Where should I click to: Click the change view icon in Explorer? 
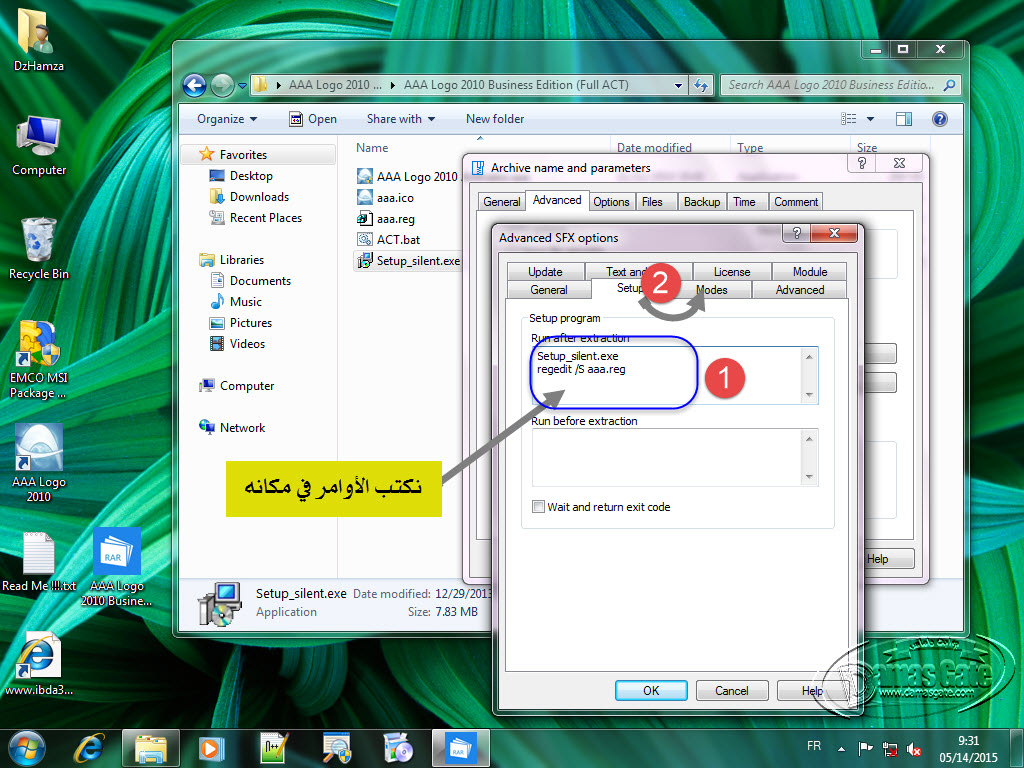tap(848, 119)
